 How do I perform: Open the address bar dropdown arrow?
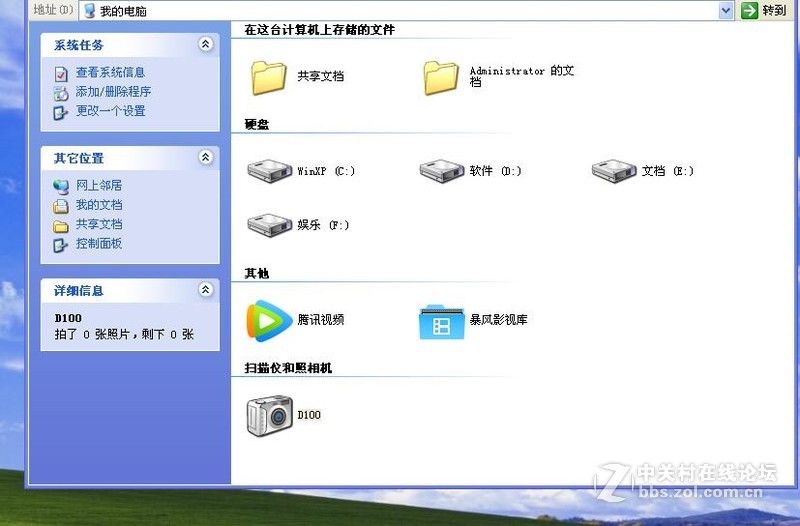point(726,10)
